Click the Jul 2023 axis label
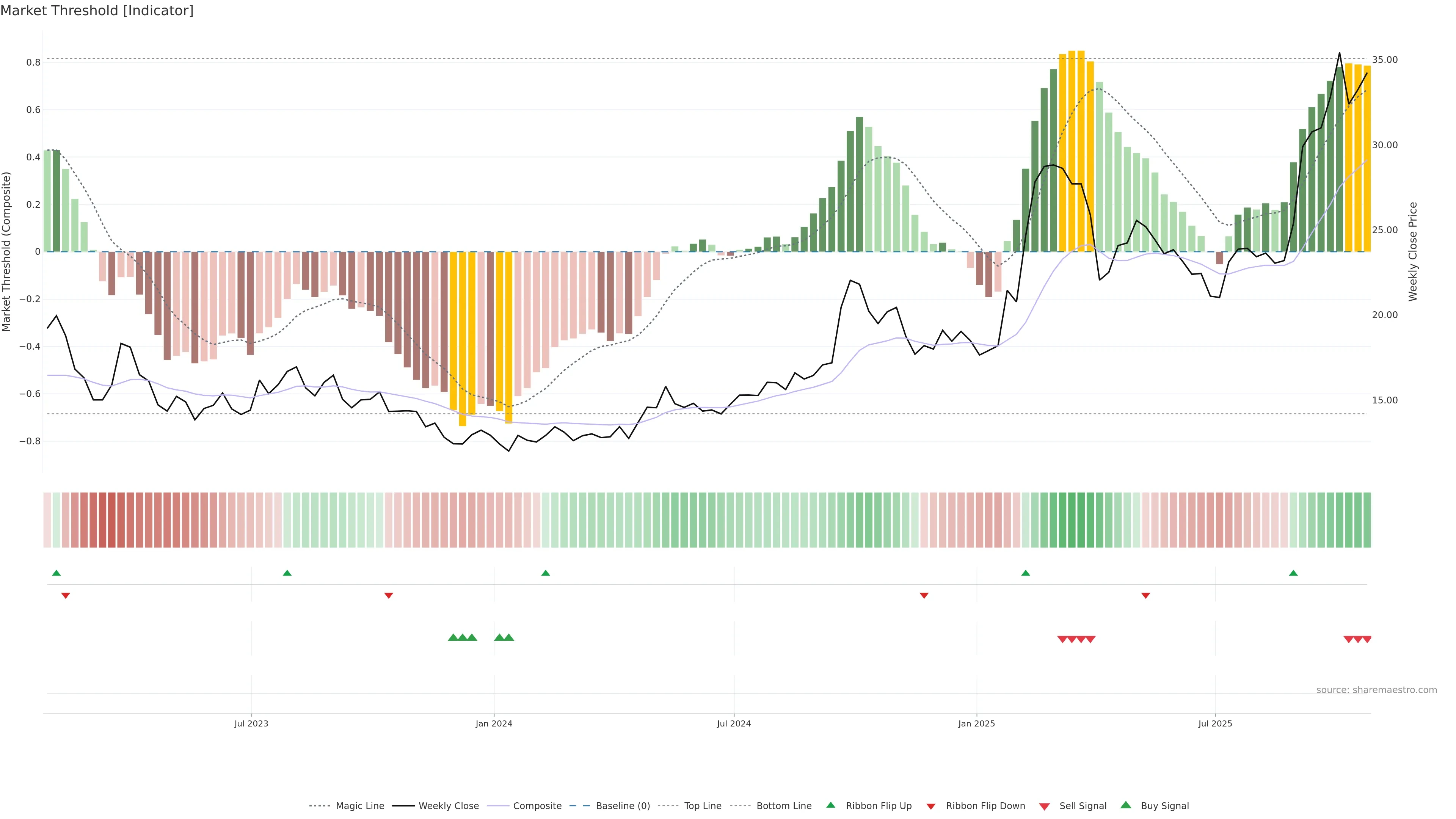1456x819 pixels. 251,723
